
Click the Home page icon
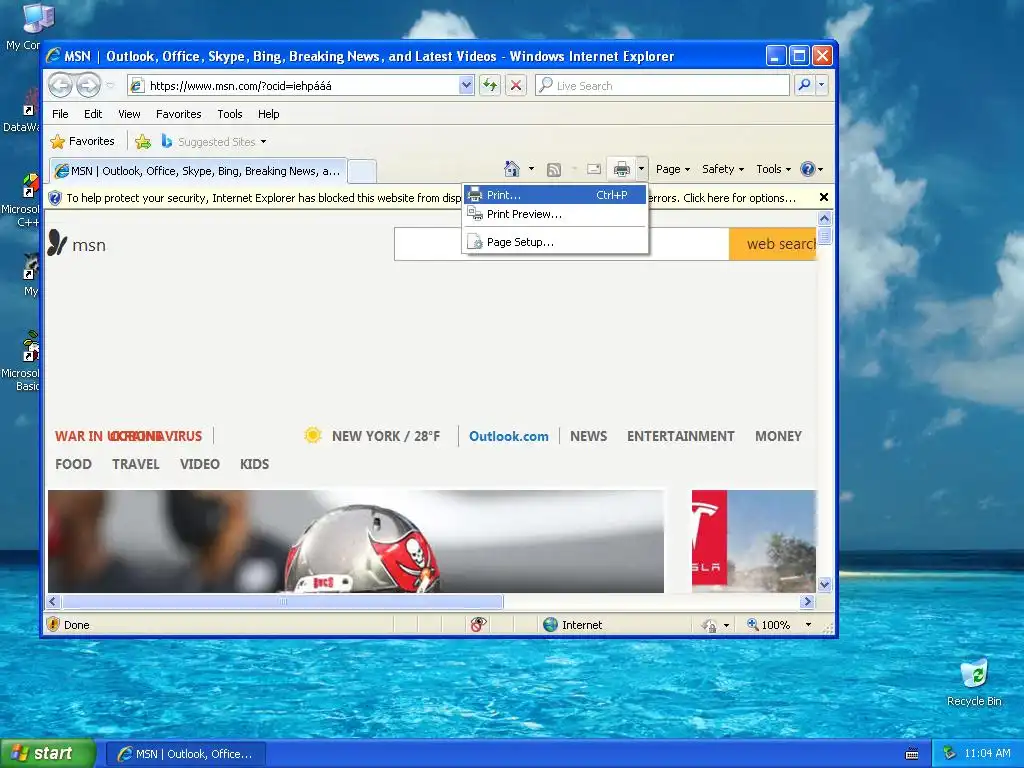point(512,169)
